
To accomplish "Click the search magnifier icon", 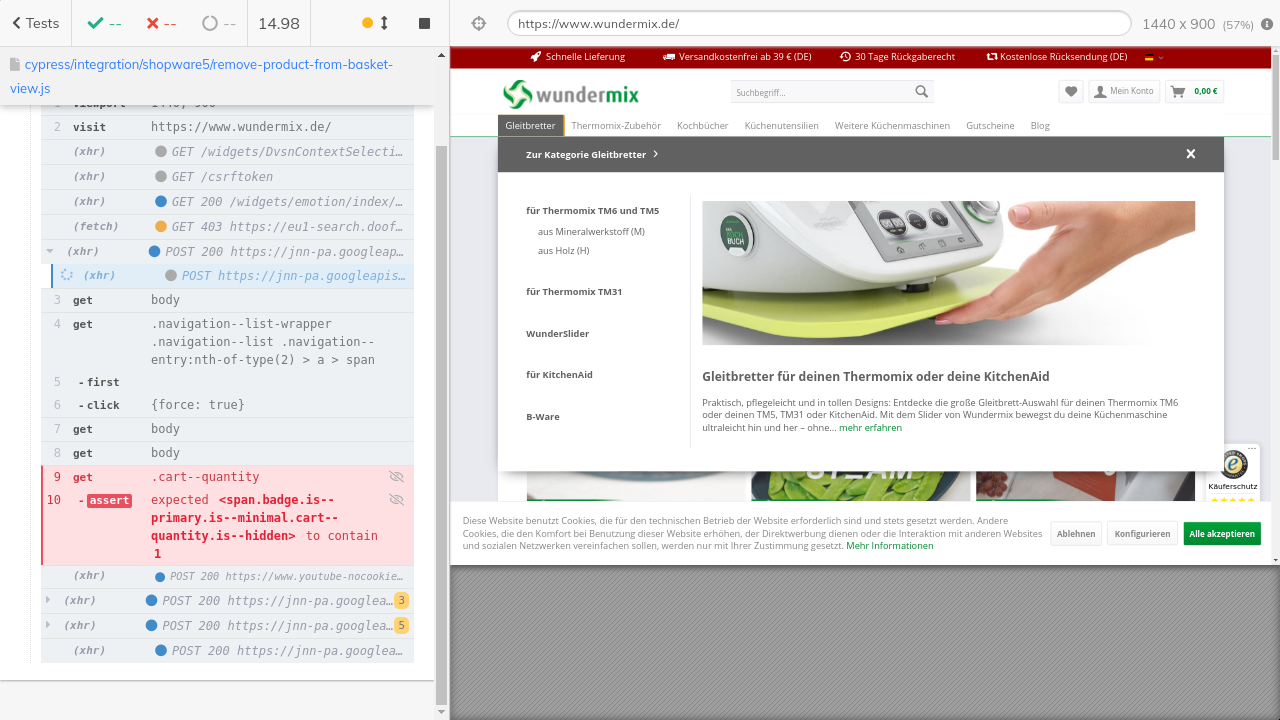I will (x=921, y=92).
